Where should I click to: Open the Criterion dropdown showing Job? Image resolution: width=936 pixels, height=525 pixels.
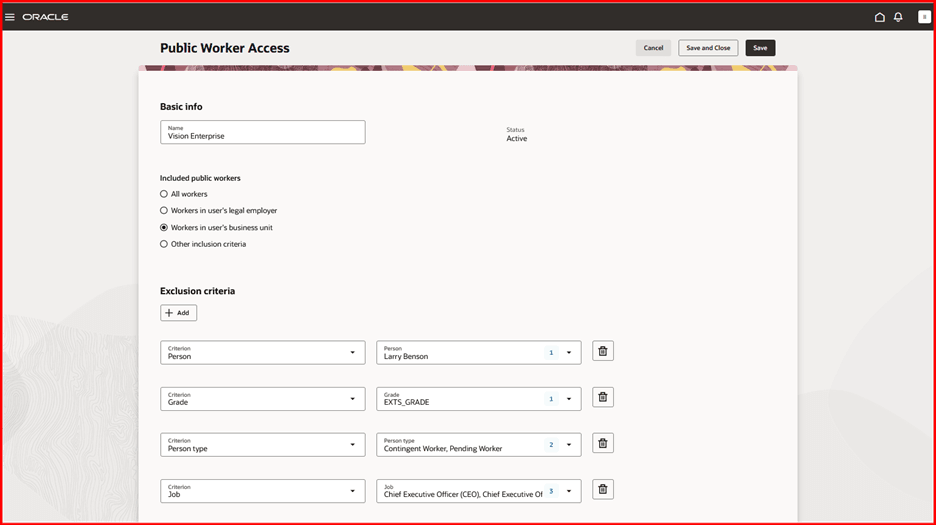pyautogui.click(x=263, y=491)
